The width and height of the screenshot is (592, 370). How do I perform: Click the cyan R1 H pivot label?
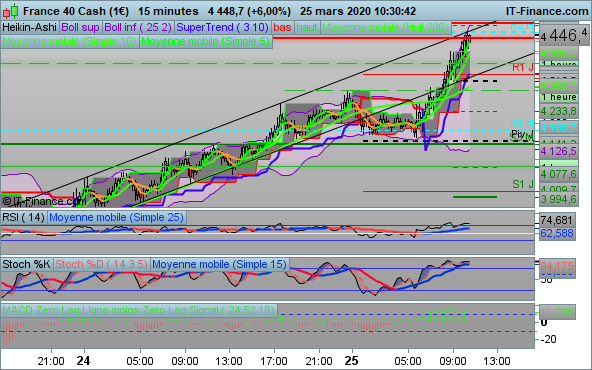click(x=522, y=123)
